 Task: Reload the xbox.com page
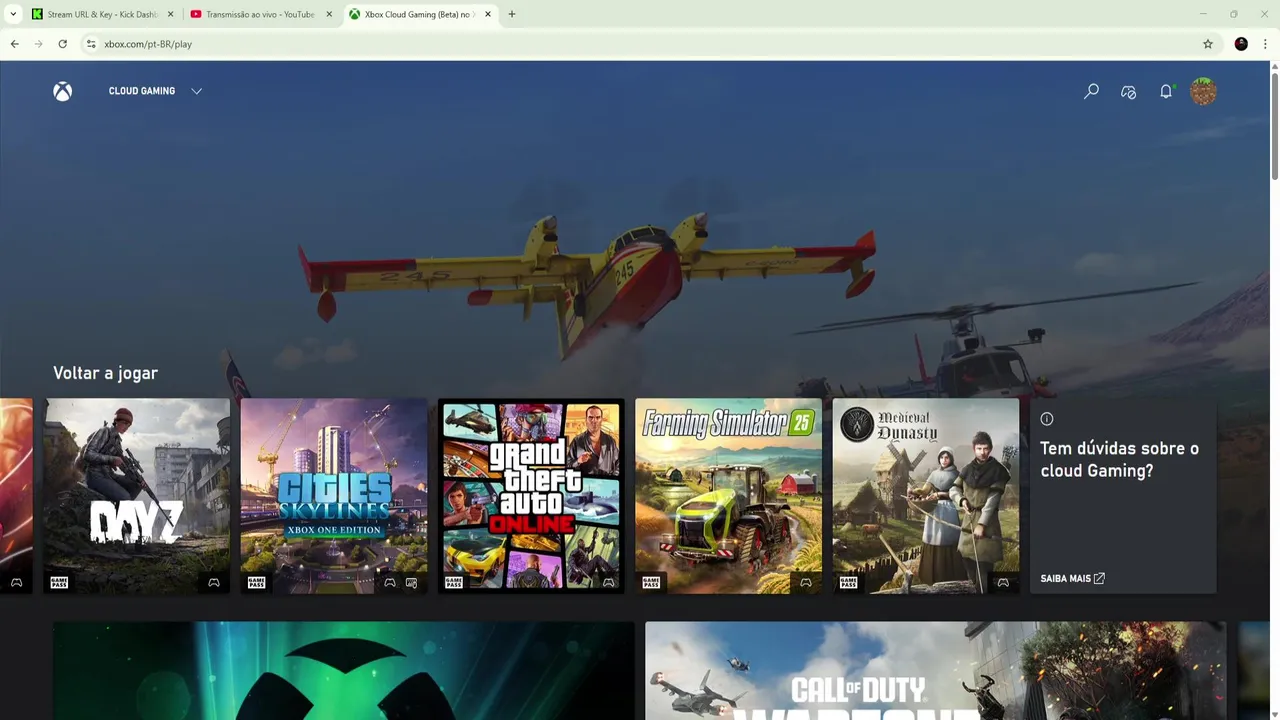click(62, 44)
